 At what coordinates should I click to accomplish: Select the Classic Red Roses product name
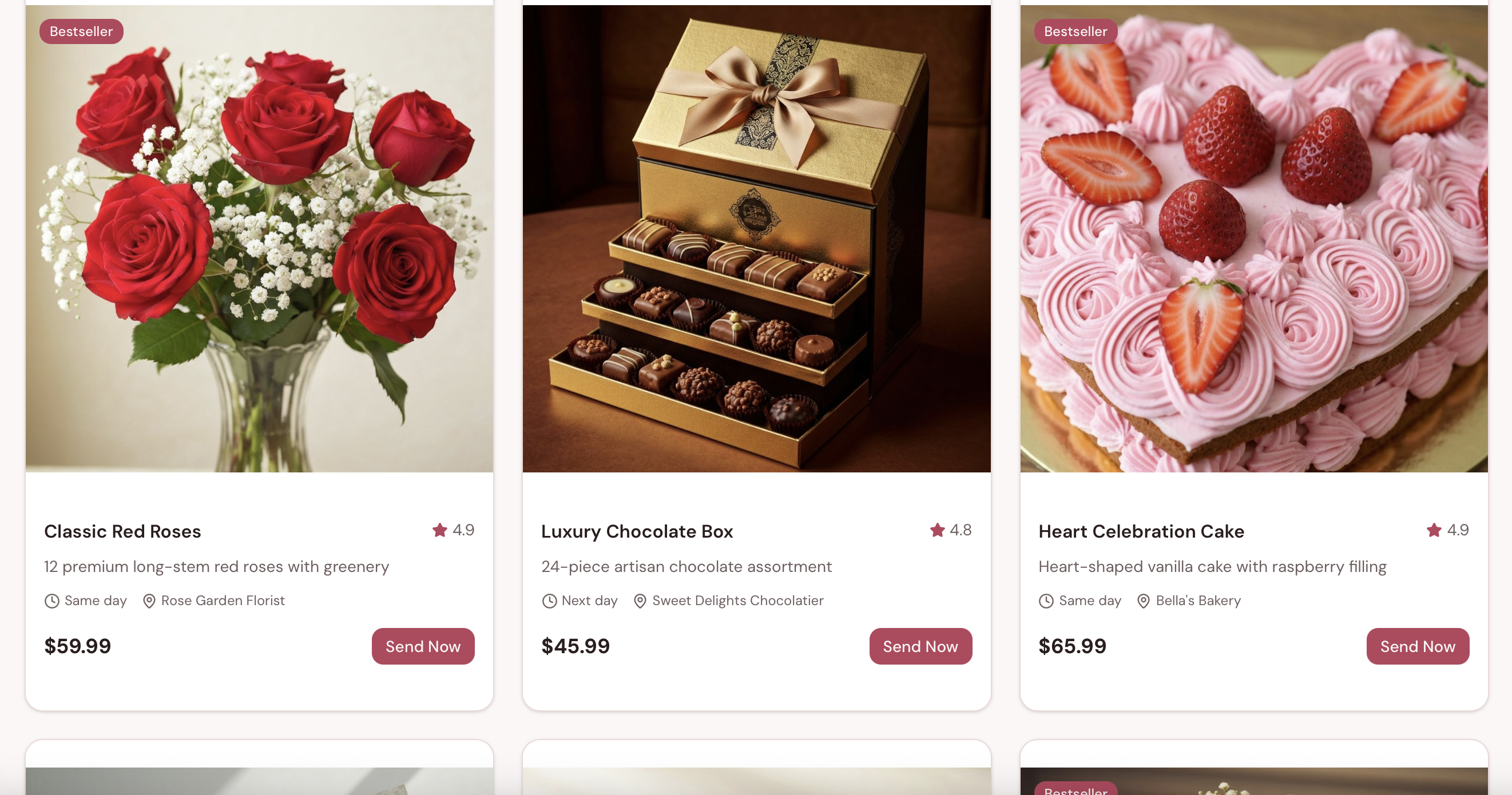(122, 531)
